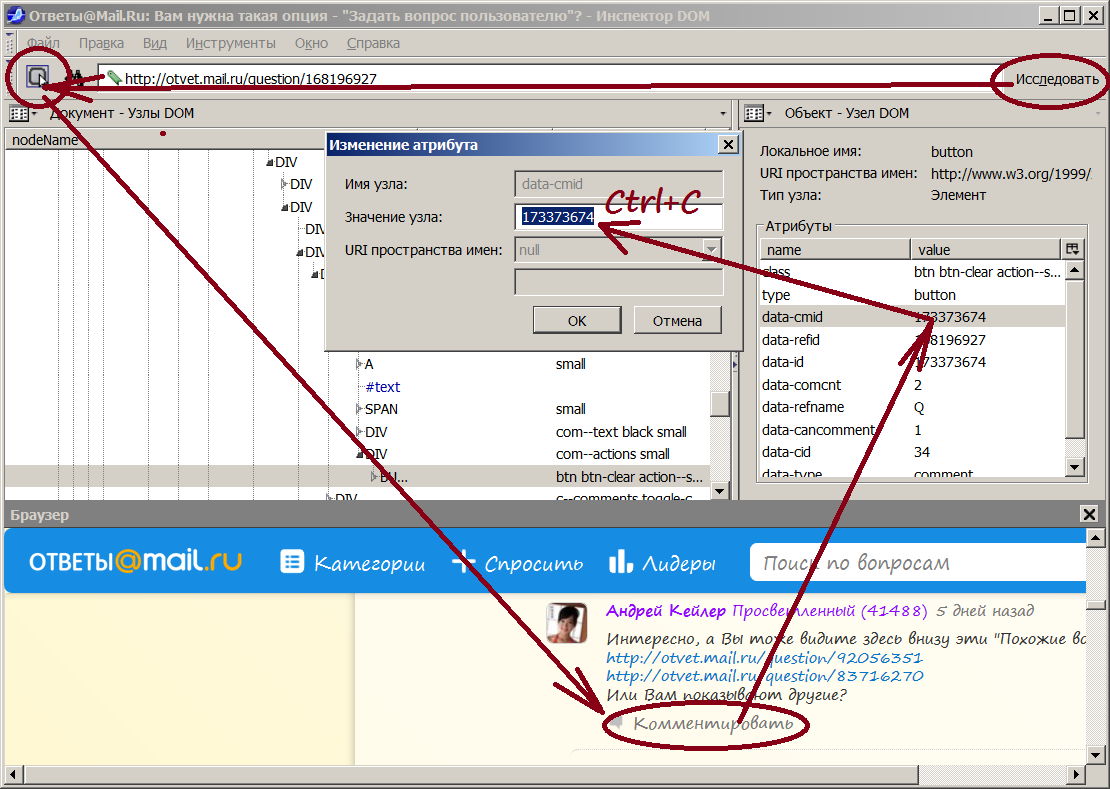Collapse the com--actions DIV node
Screen dimensions: 1110x789
coord(359,454)
